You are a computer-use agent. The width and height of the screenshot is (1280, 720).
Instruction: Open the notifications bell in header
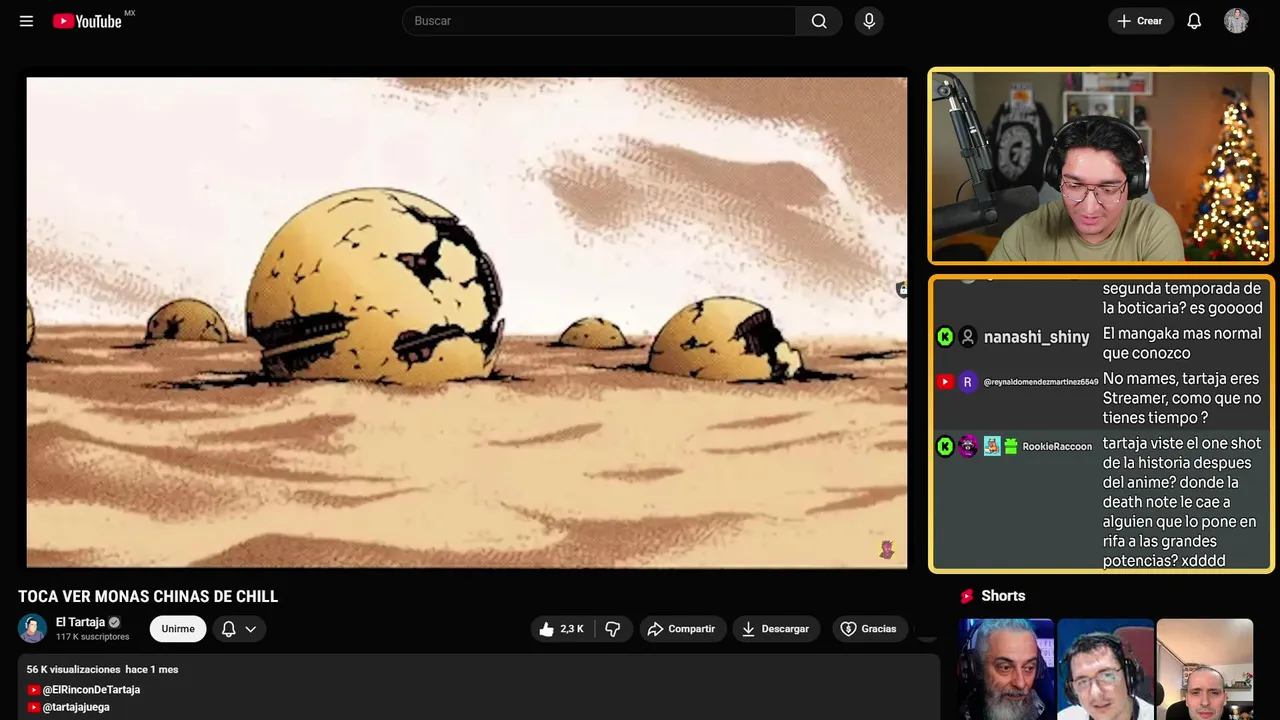point(1194,21)
